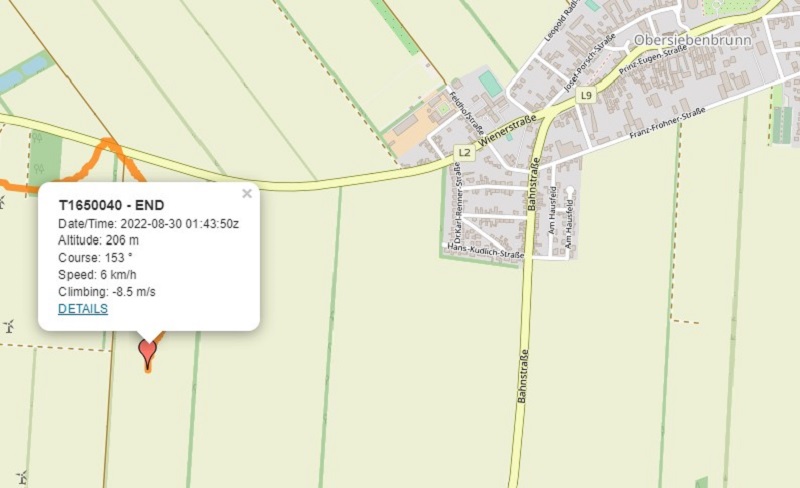The image size is (800, 488).
Task: Click the Wienerstraße street label
Action: pos(508,131)
